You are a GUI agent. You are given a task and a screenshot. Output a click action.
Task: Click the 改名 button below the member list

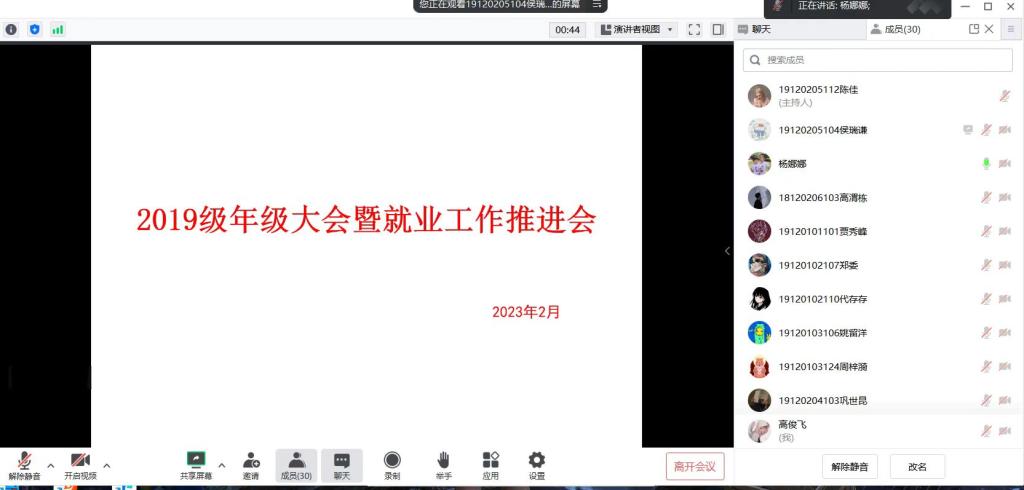917,466
